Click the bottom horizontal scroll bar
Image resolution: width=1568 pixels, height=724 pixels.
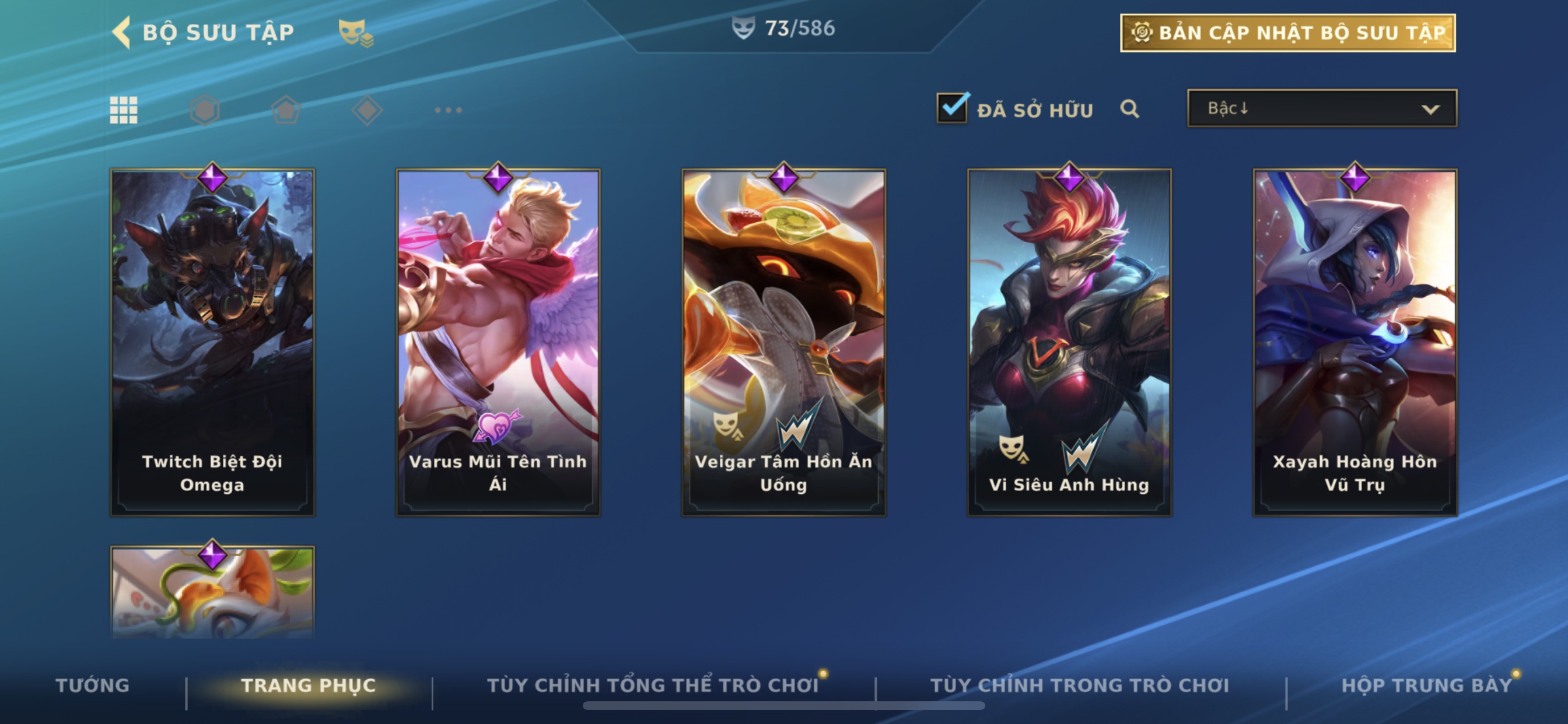pos(783,706)
